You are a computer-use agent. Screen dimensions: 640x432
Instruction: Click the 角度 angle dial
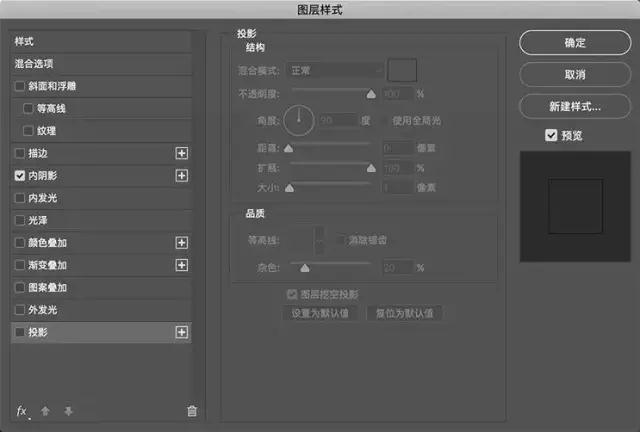298,120
